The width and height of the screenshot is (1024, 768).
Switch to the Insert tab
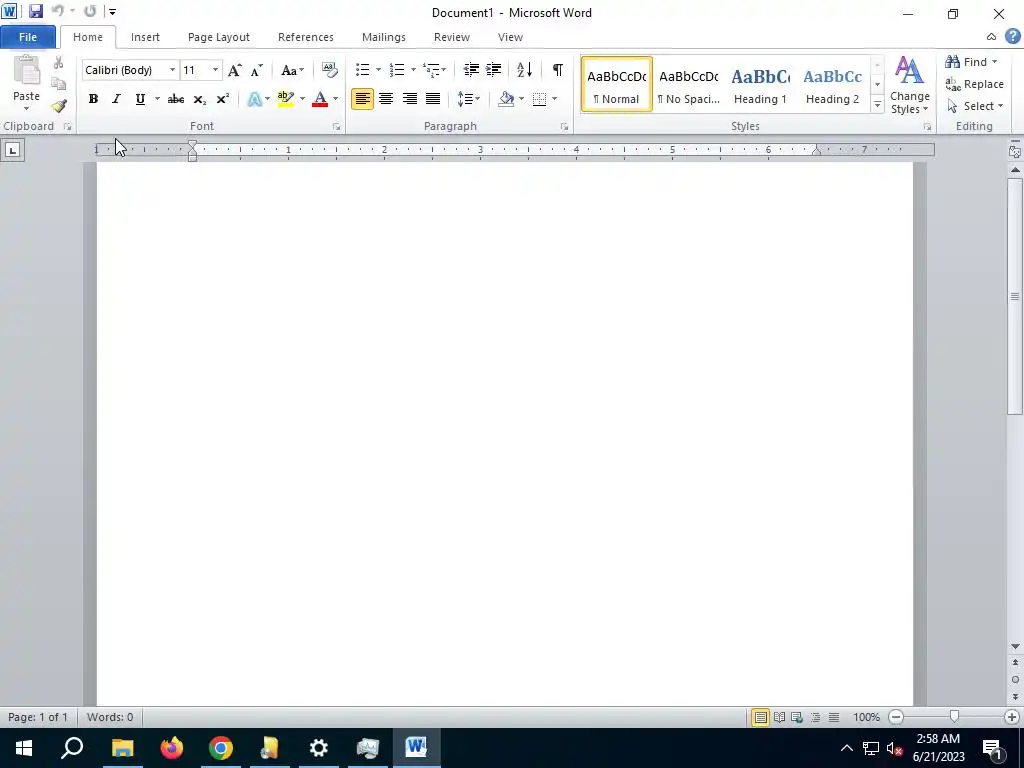[x=145, y=37]
